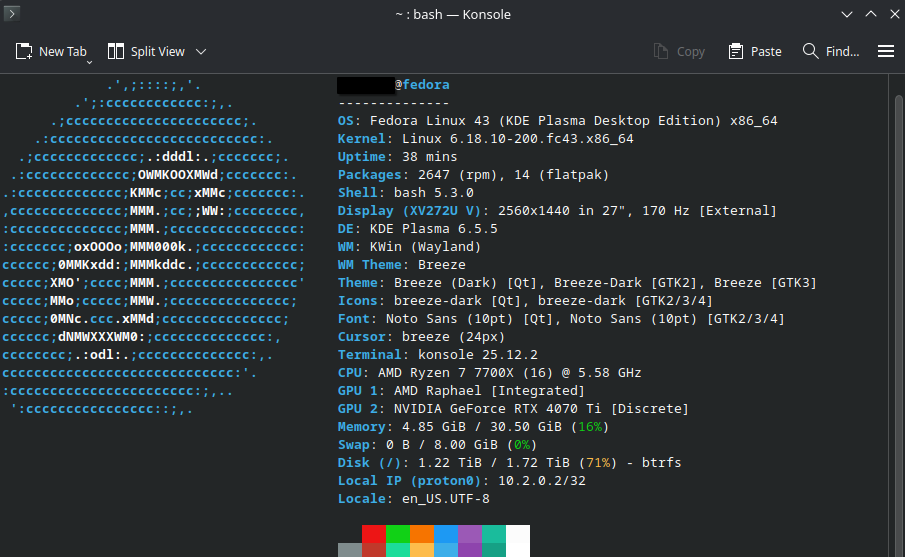This screenshot has width=905, height=557.
Task: Expand the Split View options chevron
Action: click(201, 51)
